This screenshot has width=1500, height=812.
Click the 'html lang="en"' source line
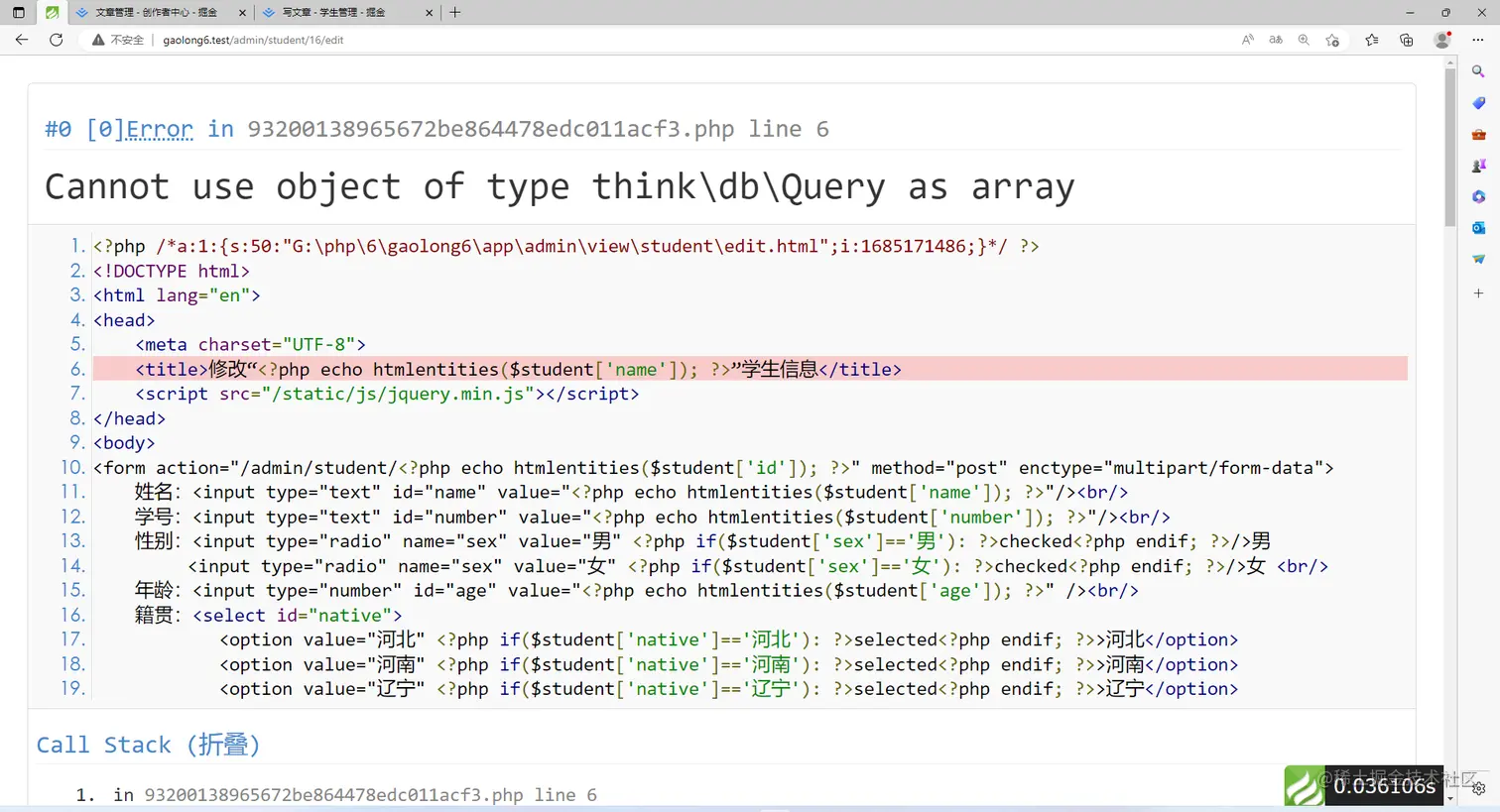(x=177, y=295)
